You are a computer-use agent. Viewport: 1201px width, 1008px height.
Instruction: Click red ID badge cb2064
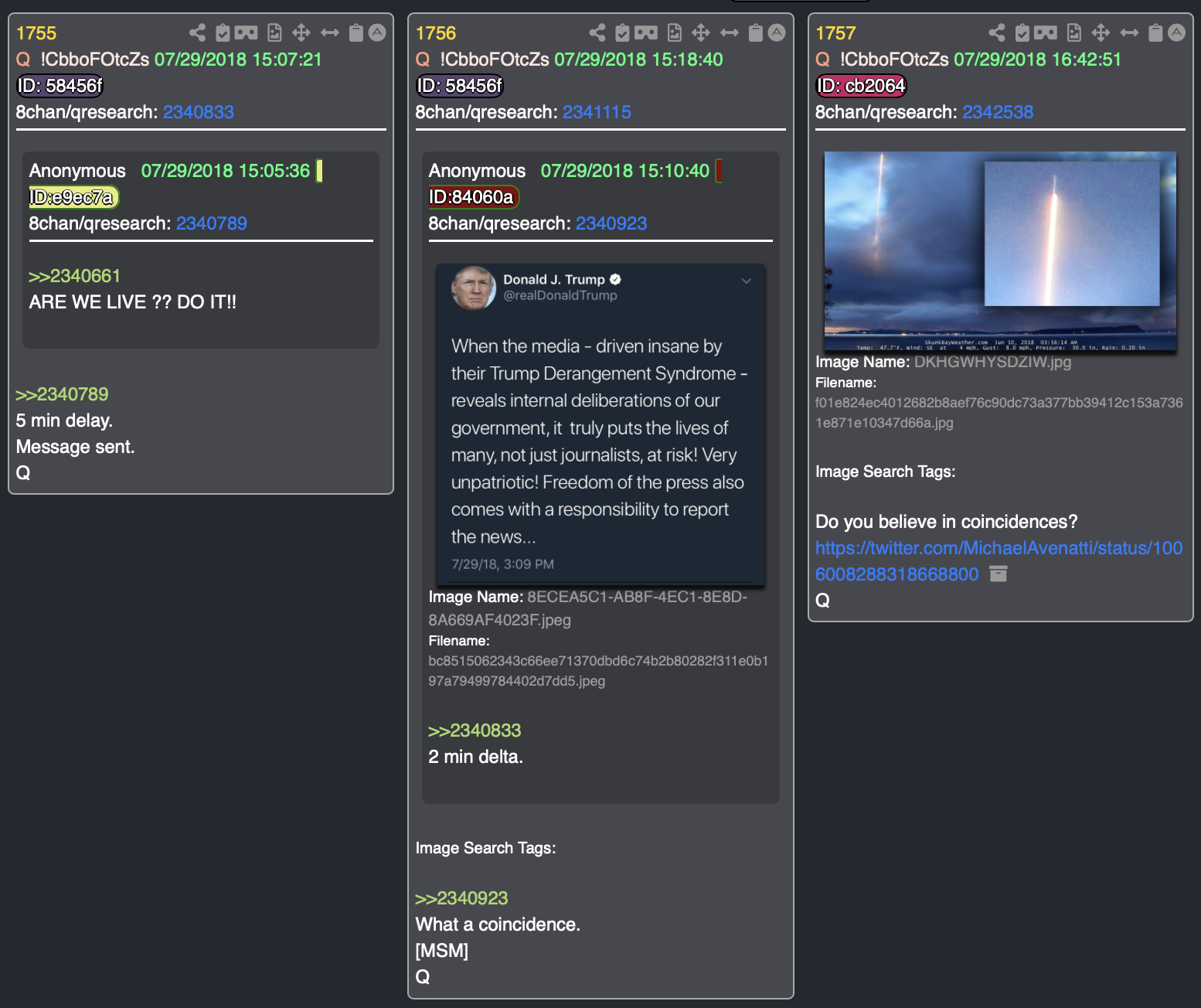pos(861,86)
